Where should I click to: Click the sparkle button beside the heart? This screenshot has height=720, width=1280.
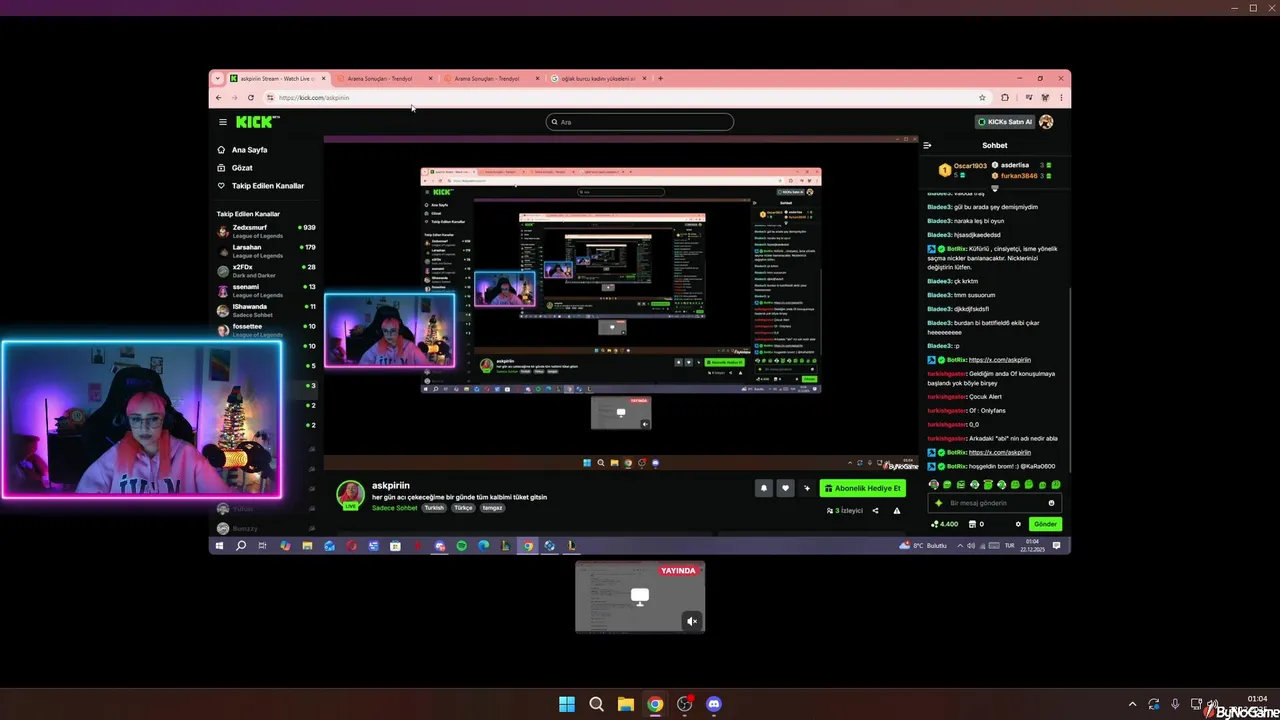(807, 488)
